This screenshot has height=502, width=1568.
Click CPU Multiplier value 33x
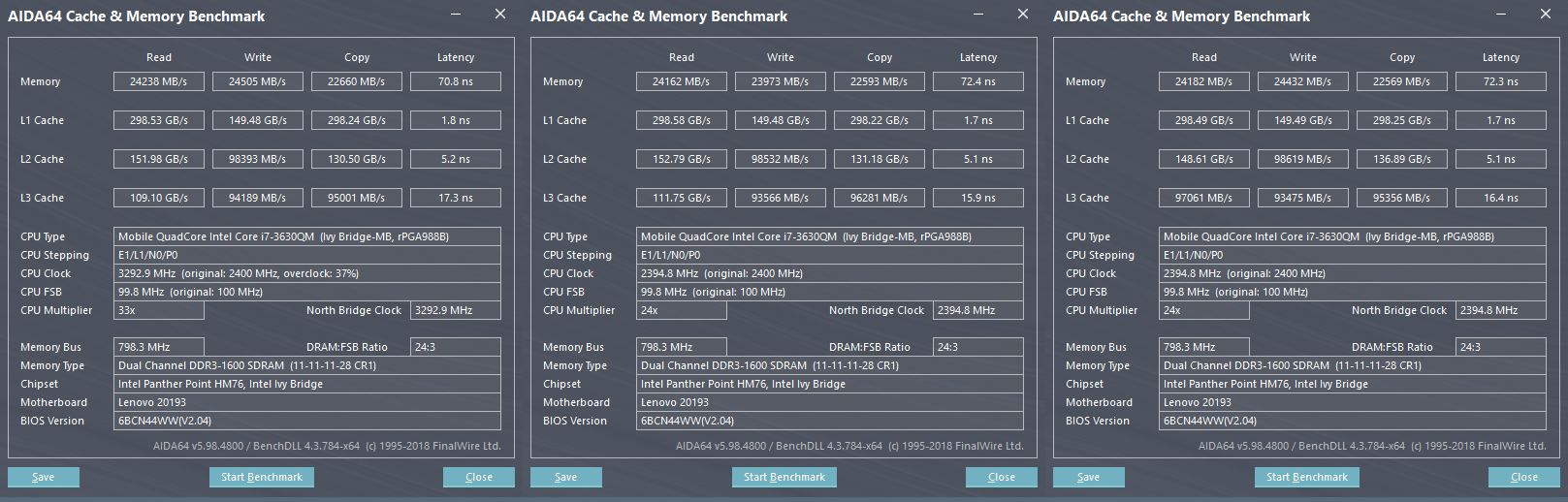coord(159,310)
